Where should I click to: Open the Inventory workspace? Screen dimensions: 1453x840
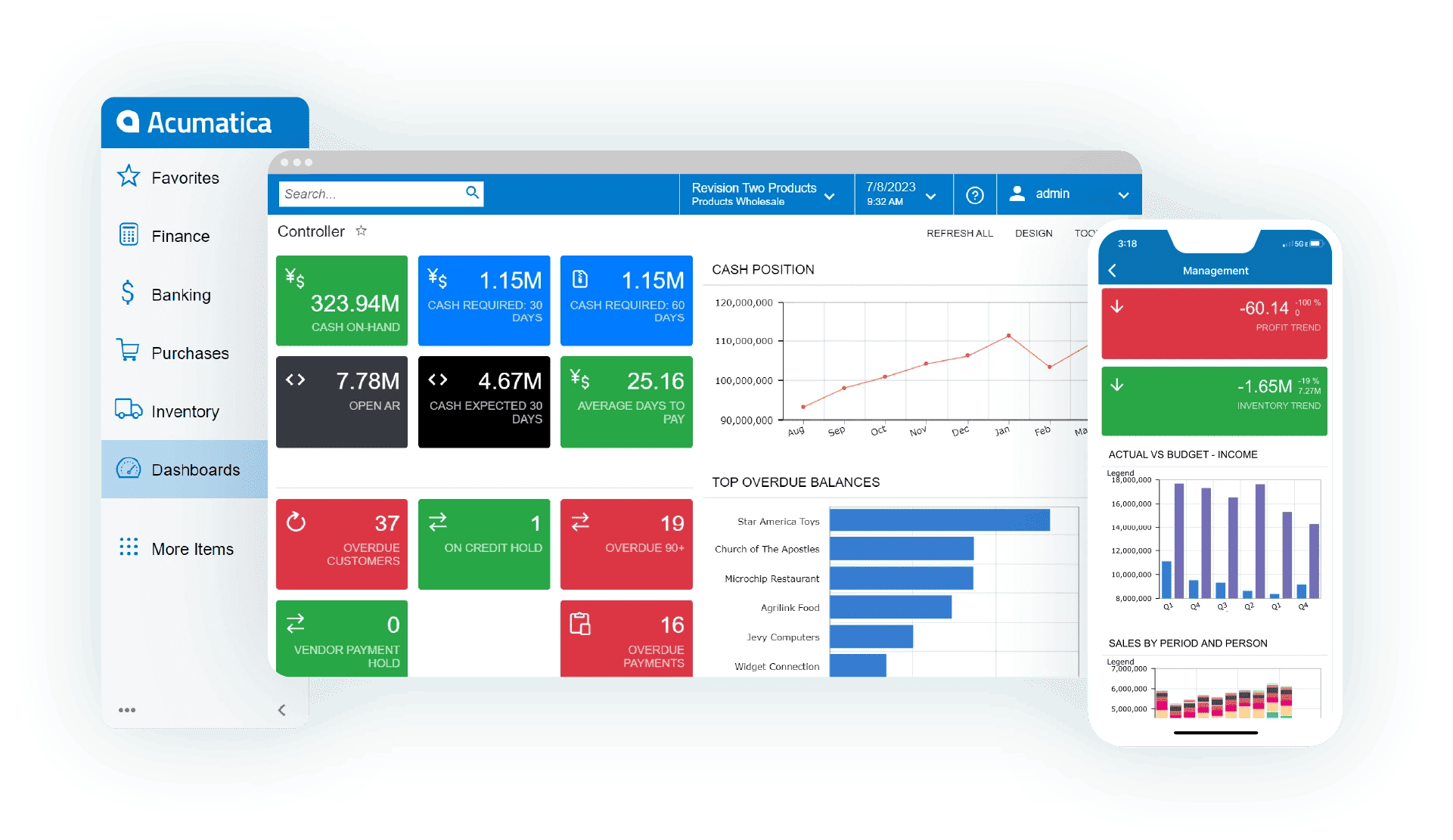click(x=185, y=411)
